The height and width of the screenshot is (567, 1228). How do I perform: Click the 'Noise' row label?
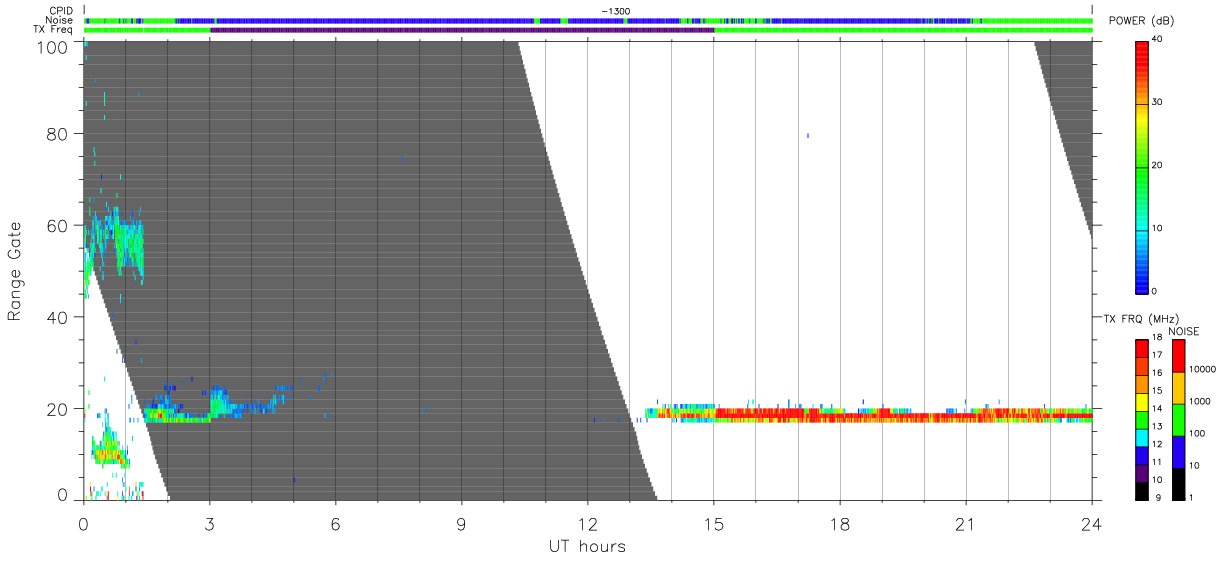tap(60, 20)
